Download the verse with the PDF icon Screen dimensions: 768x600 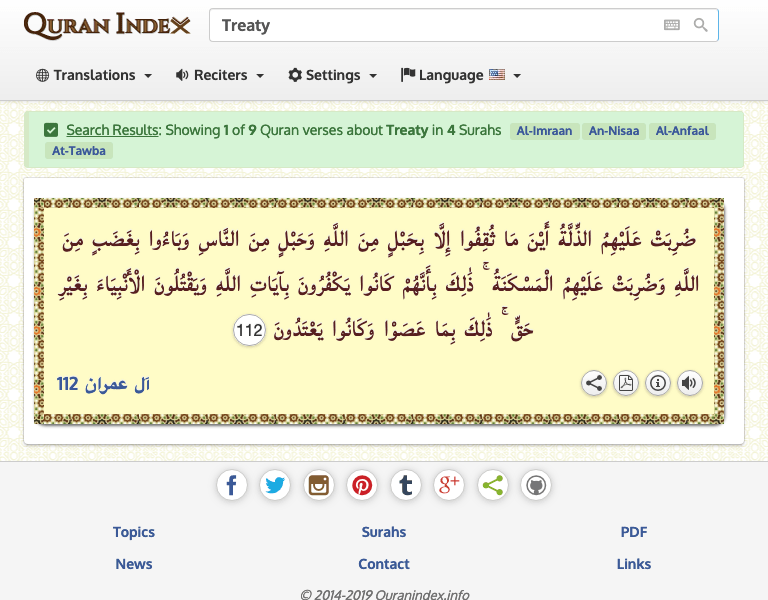click(626, 383)
